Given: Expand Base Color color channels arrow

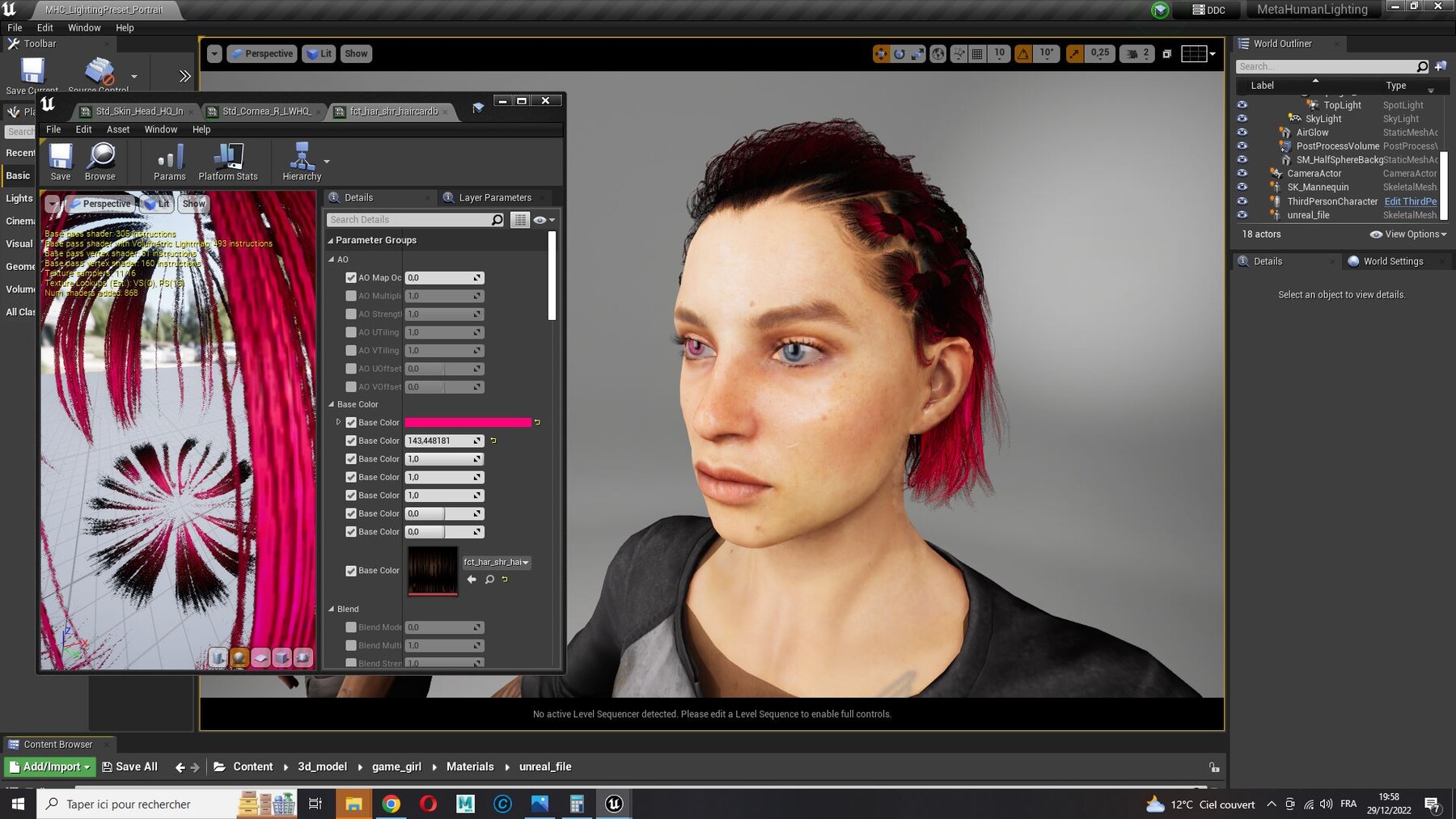Looking at the screenshot, I should (339, 422).
